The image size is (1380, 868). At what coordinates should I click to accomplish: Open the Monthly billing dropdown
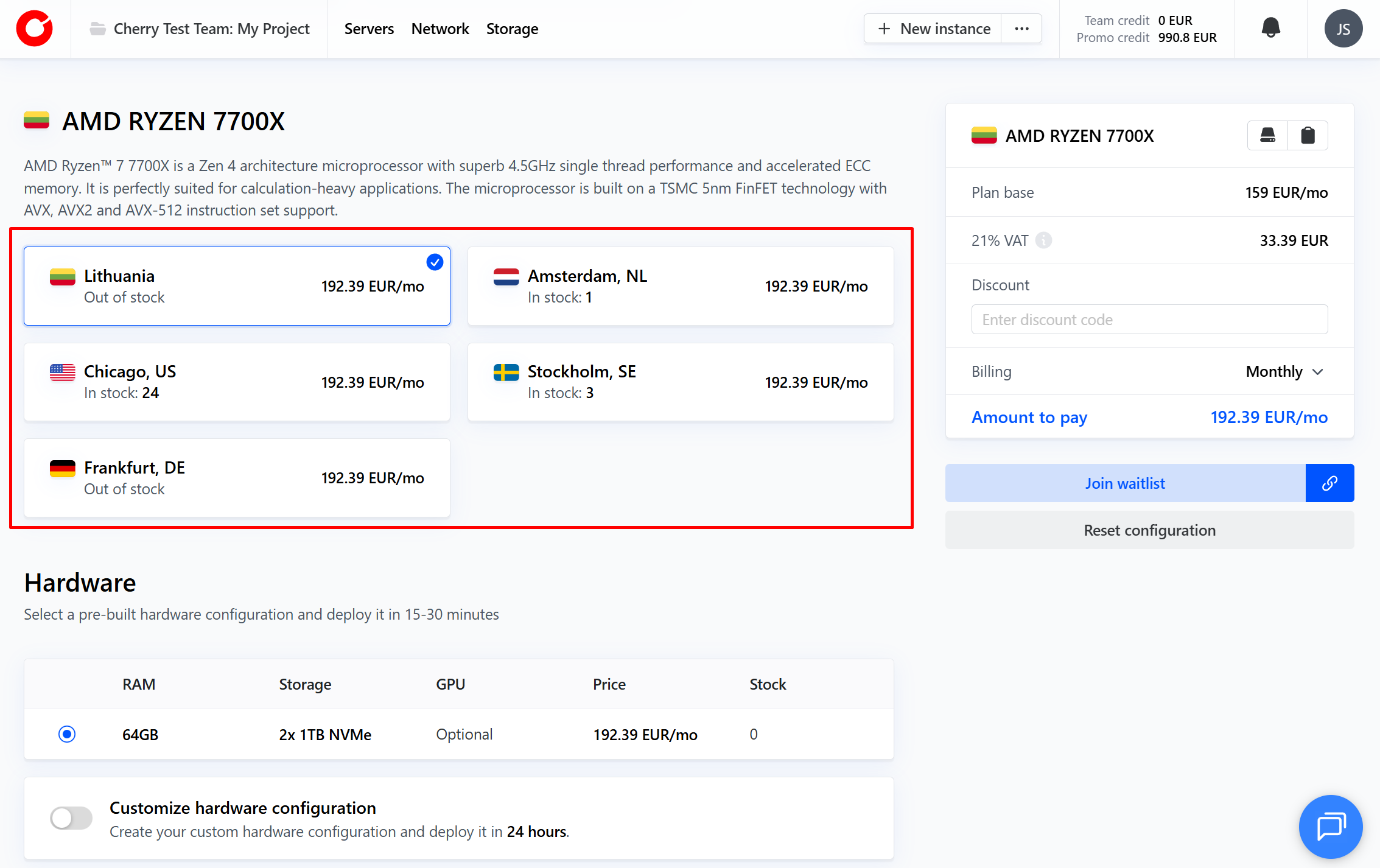click(1284, 371)
